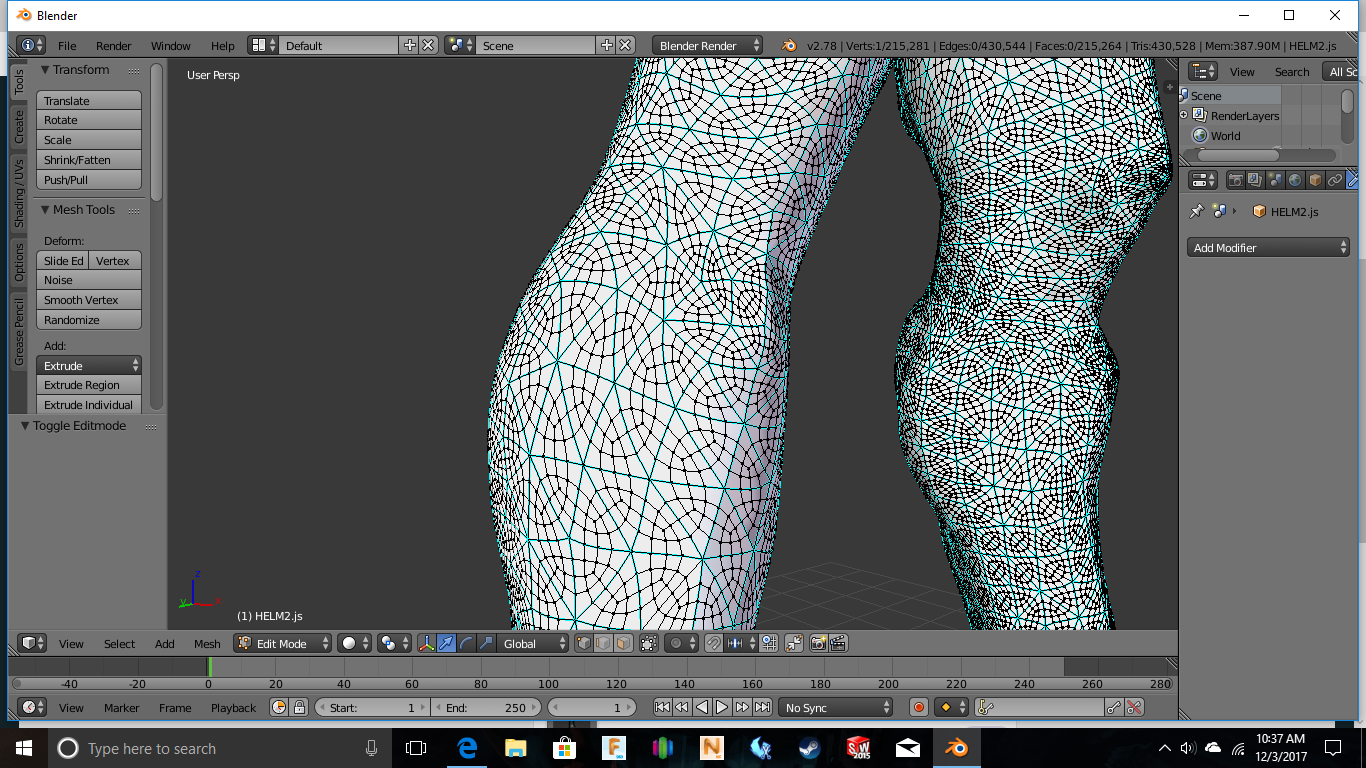Render OpenGL animation clapperboard icon

coord(839,643)
